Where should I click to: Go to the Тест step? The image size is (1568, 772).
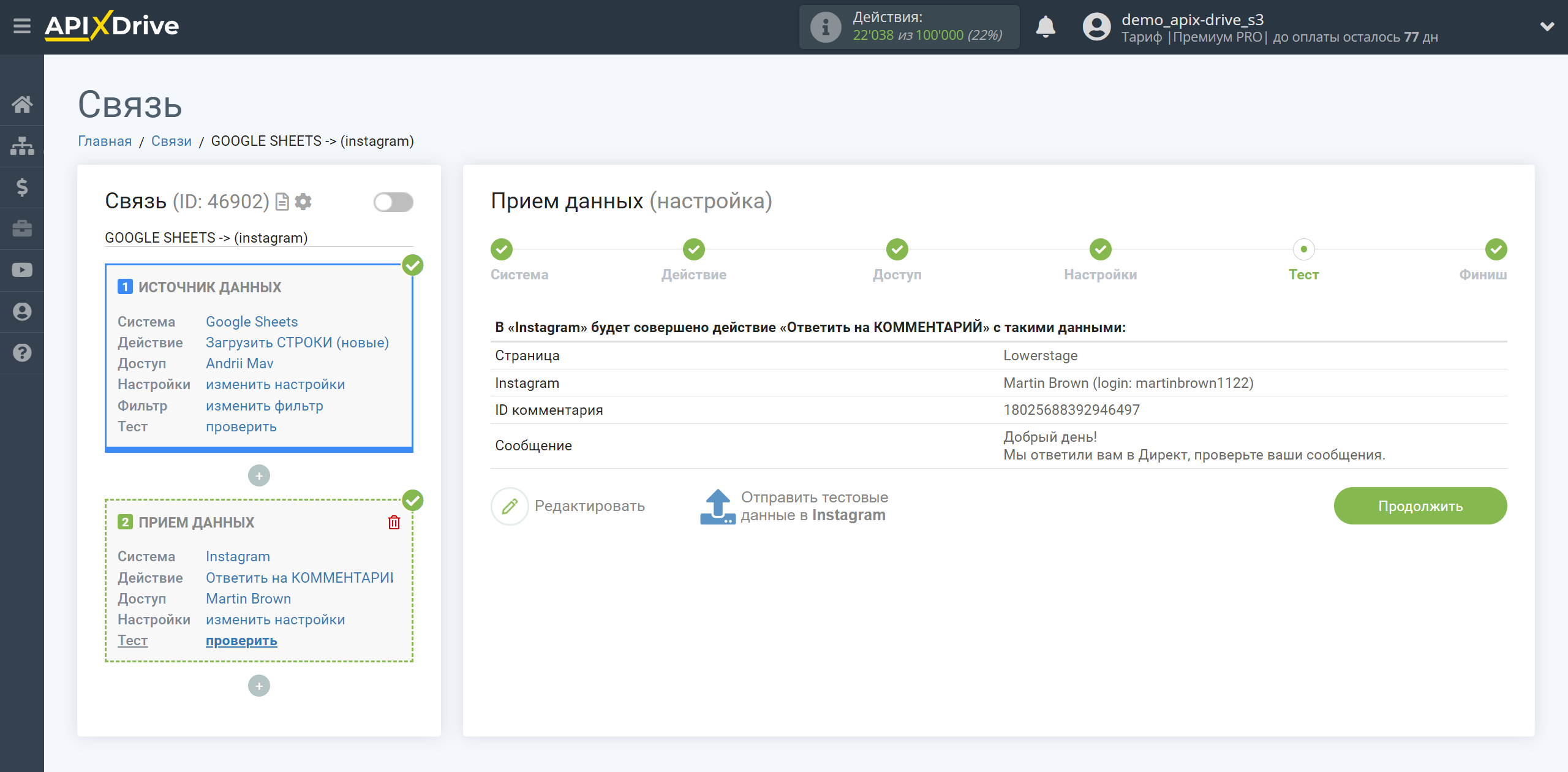pyautogui.click(x=1304, y=249)
